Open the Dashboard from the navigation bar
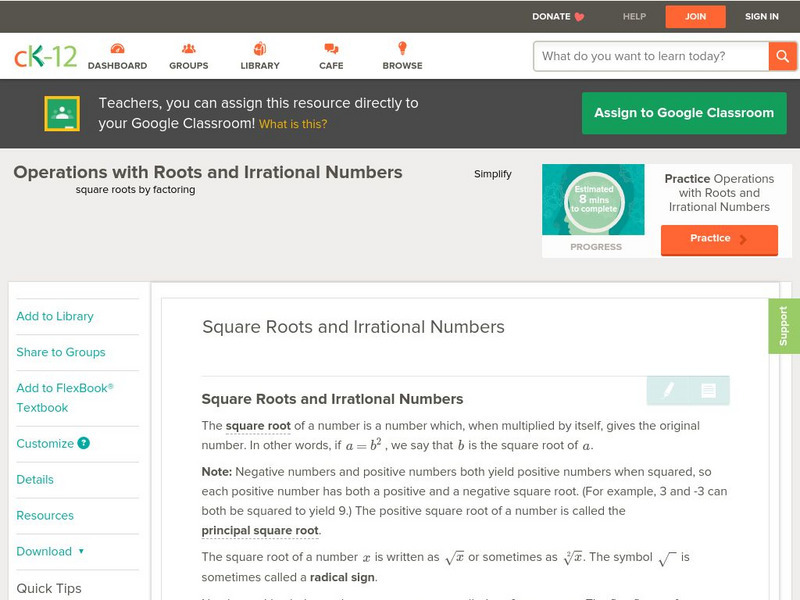 [117, 56]
